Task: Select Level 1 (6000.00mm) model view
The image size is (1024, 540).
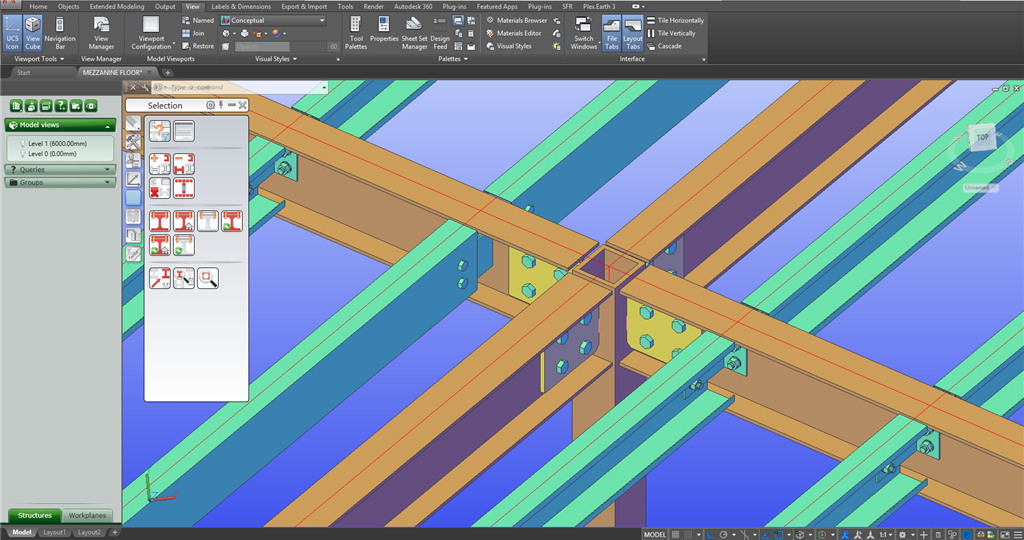Action: click(x=60, y=144)
